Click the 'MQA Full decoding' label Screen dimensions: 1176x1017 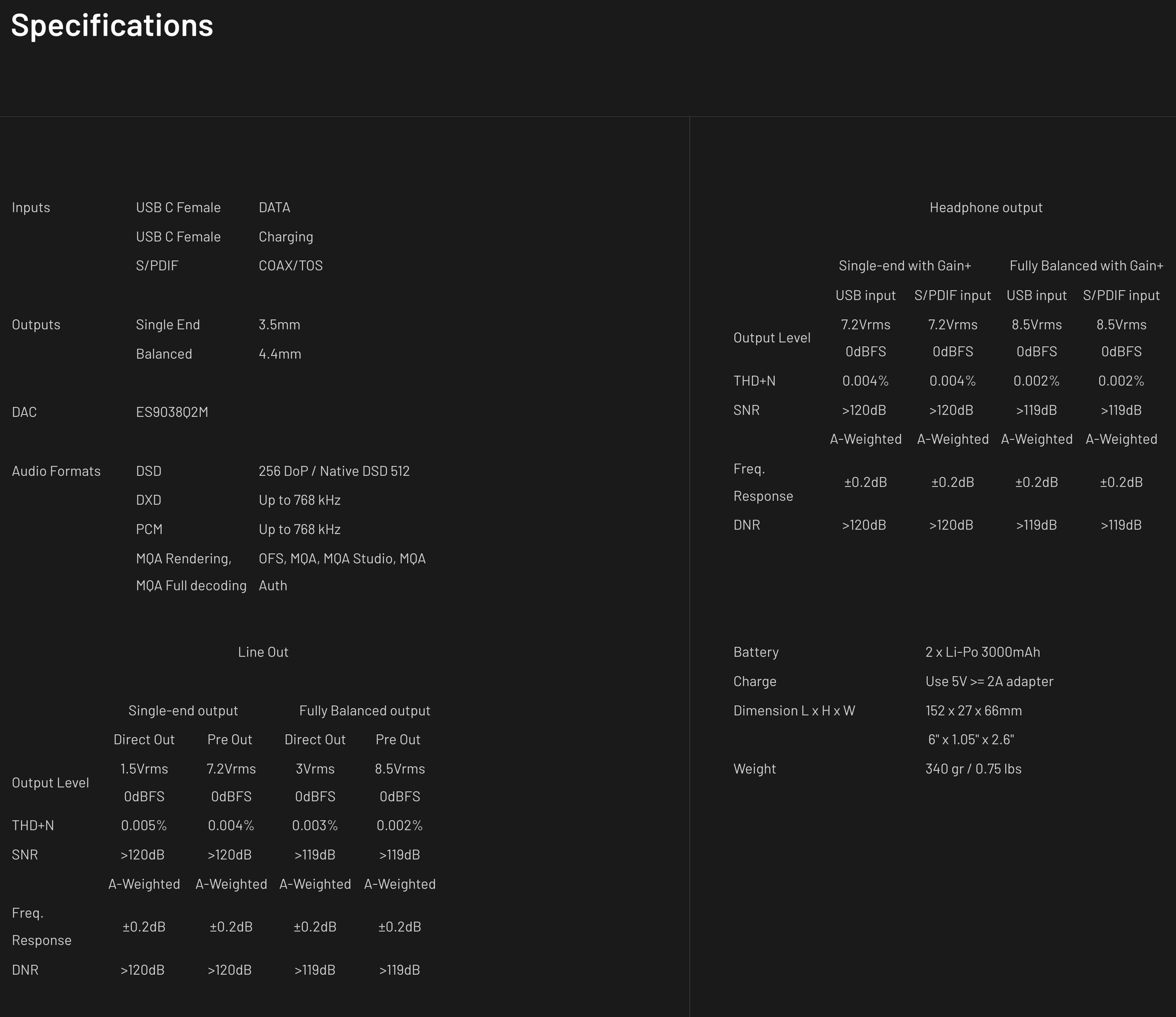pyautogui.click(x=191, y=586)
